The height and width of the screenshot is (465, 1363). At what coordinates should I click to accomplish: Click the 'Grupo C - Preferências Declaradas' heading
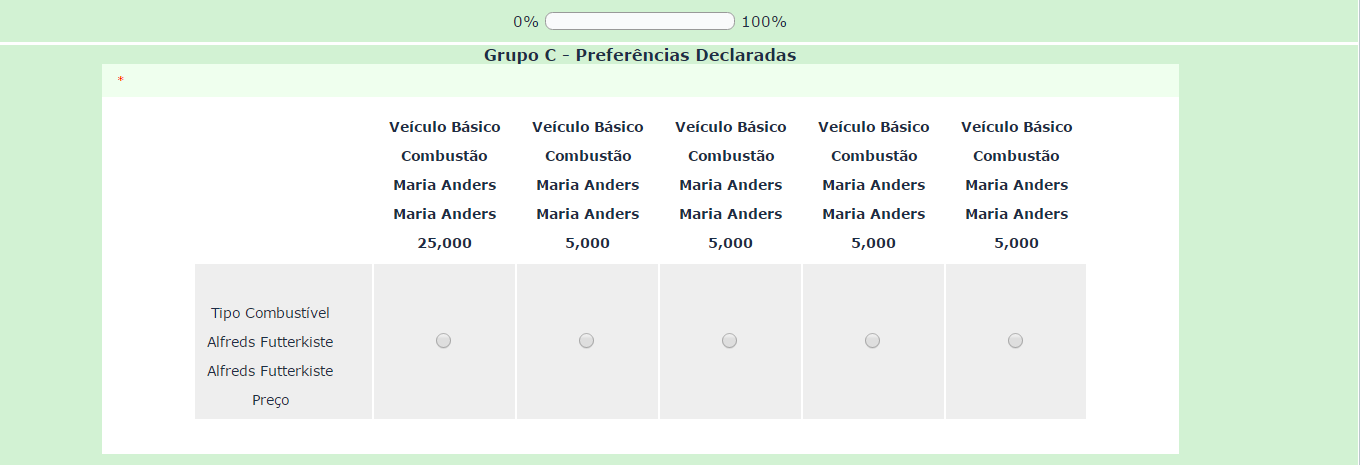pyautogui.click(x=640, y=55)
